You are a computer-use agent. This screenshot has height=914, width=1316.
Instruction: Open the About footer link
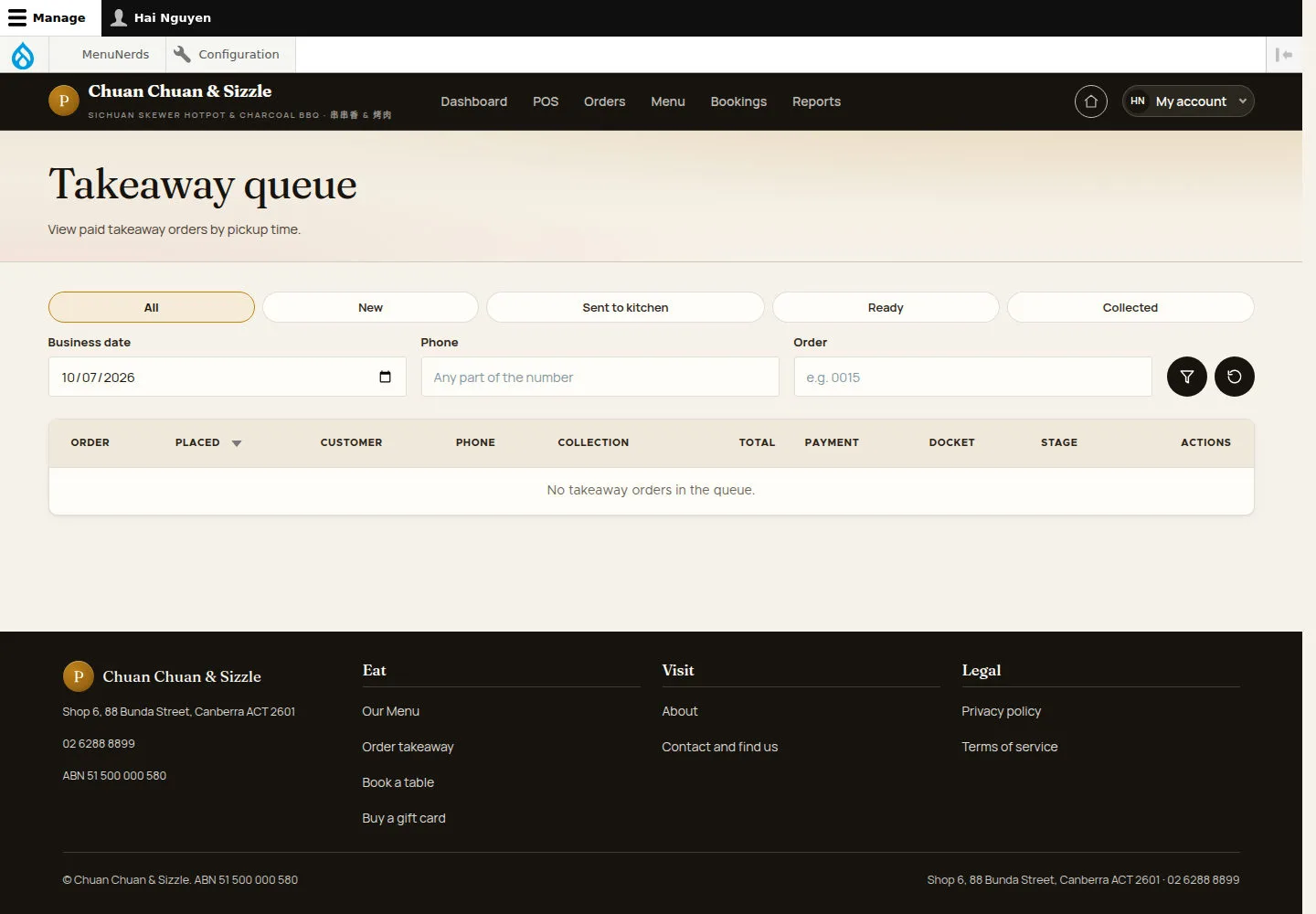[679, 711]
